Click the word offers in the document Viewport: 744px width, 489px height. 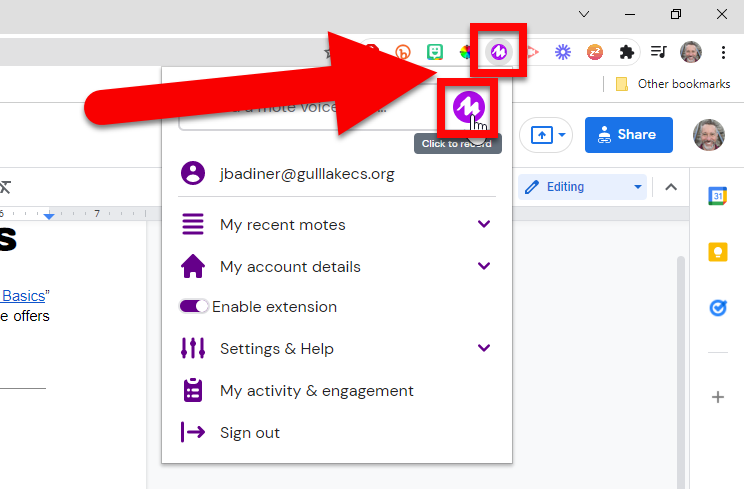click(31, 316)
